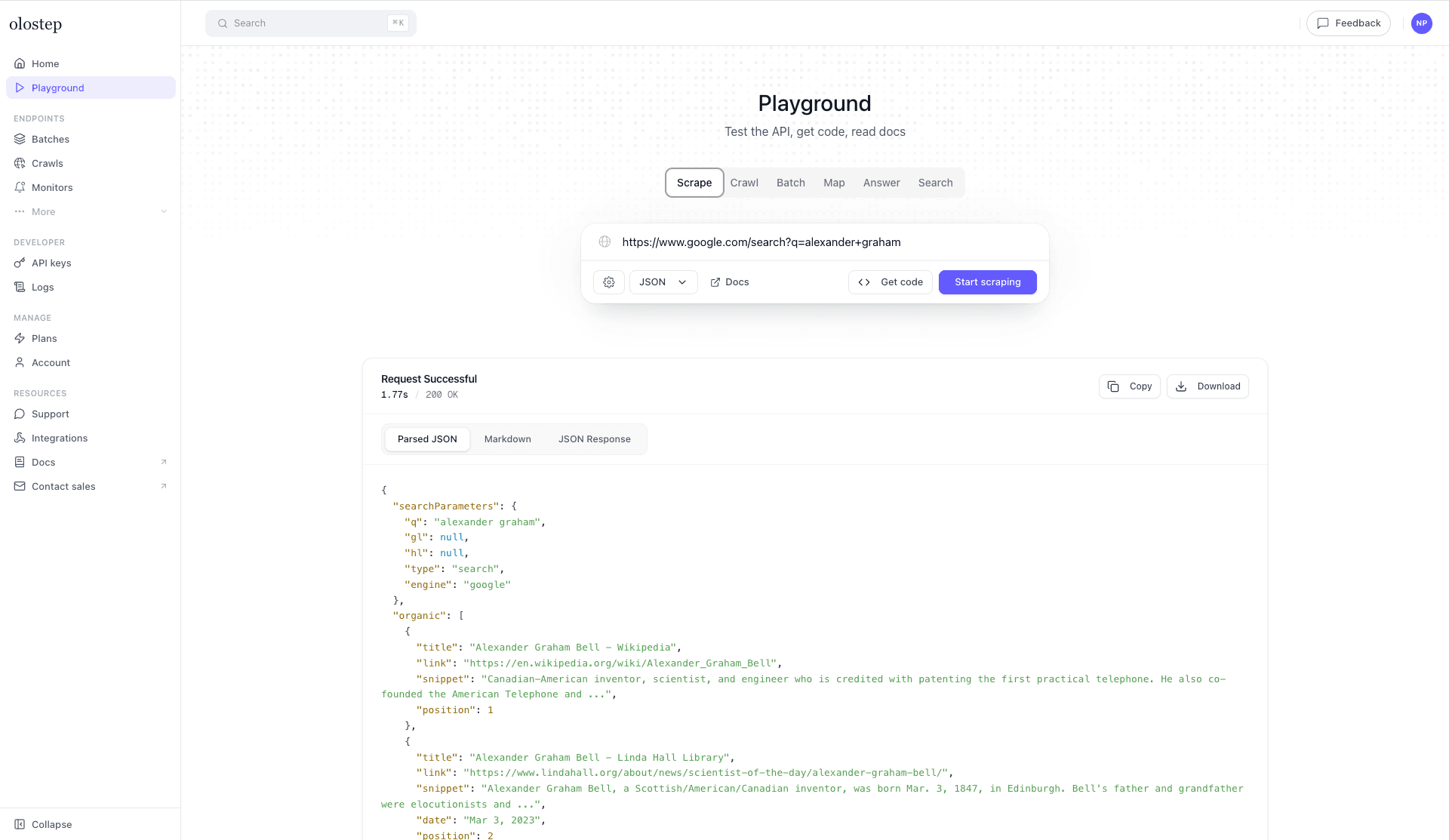Open Contact sales link
Image resolution: width=1449 pixels, height=840 pixels.
[x=91, y=486]
